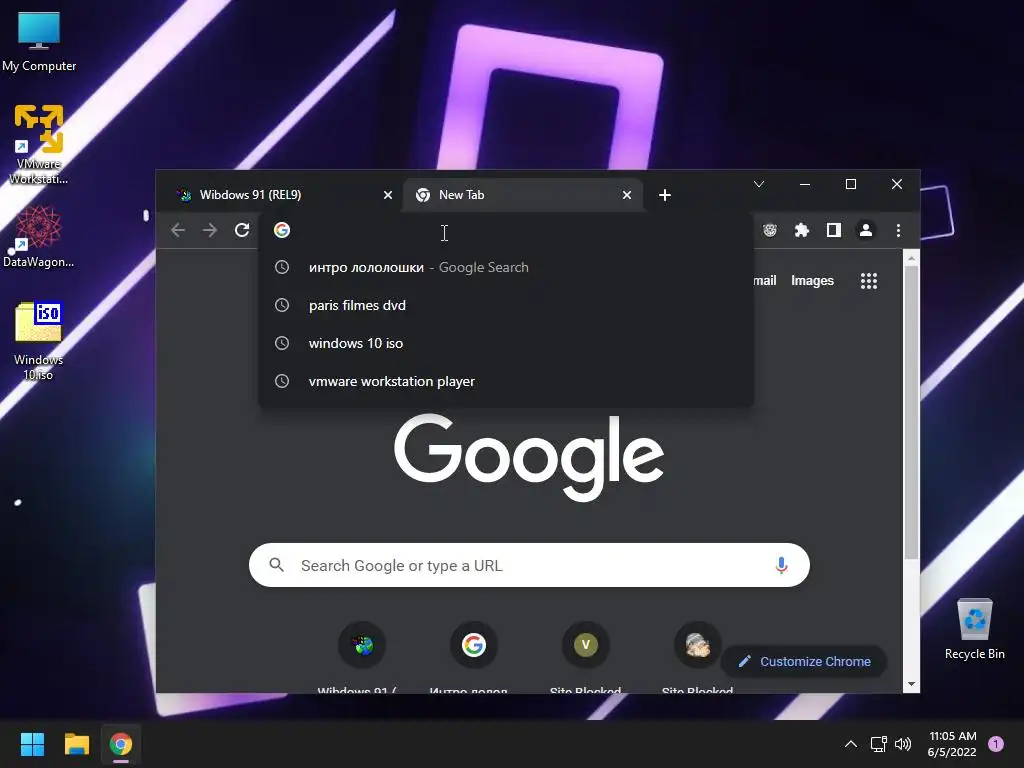1024x768 pixels.
Task: Open the volume control in tray
Action: [x=903, y=744]
